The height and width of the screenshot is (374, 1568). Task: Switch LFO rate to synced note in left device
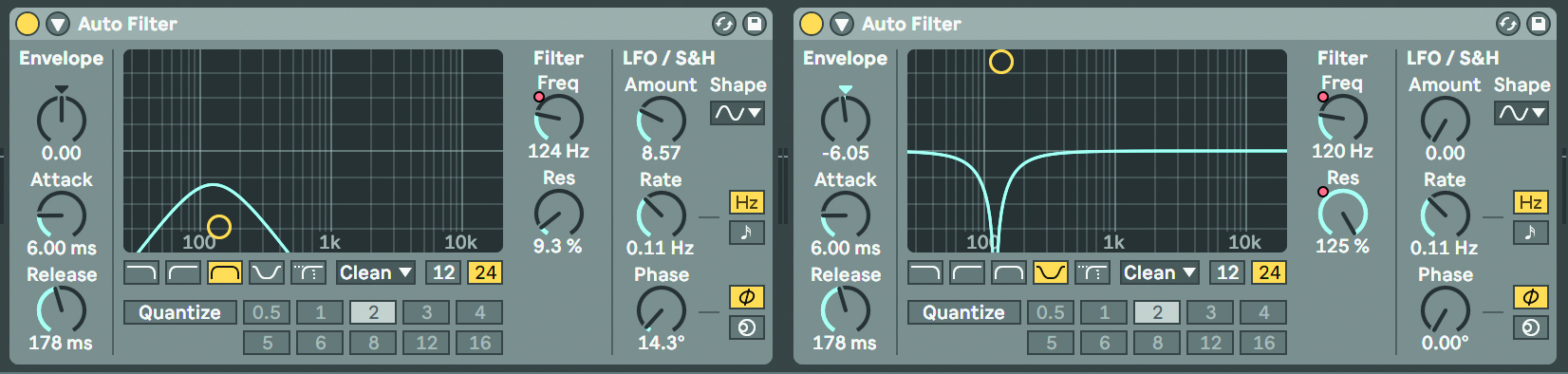[x=747, y=233]
